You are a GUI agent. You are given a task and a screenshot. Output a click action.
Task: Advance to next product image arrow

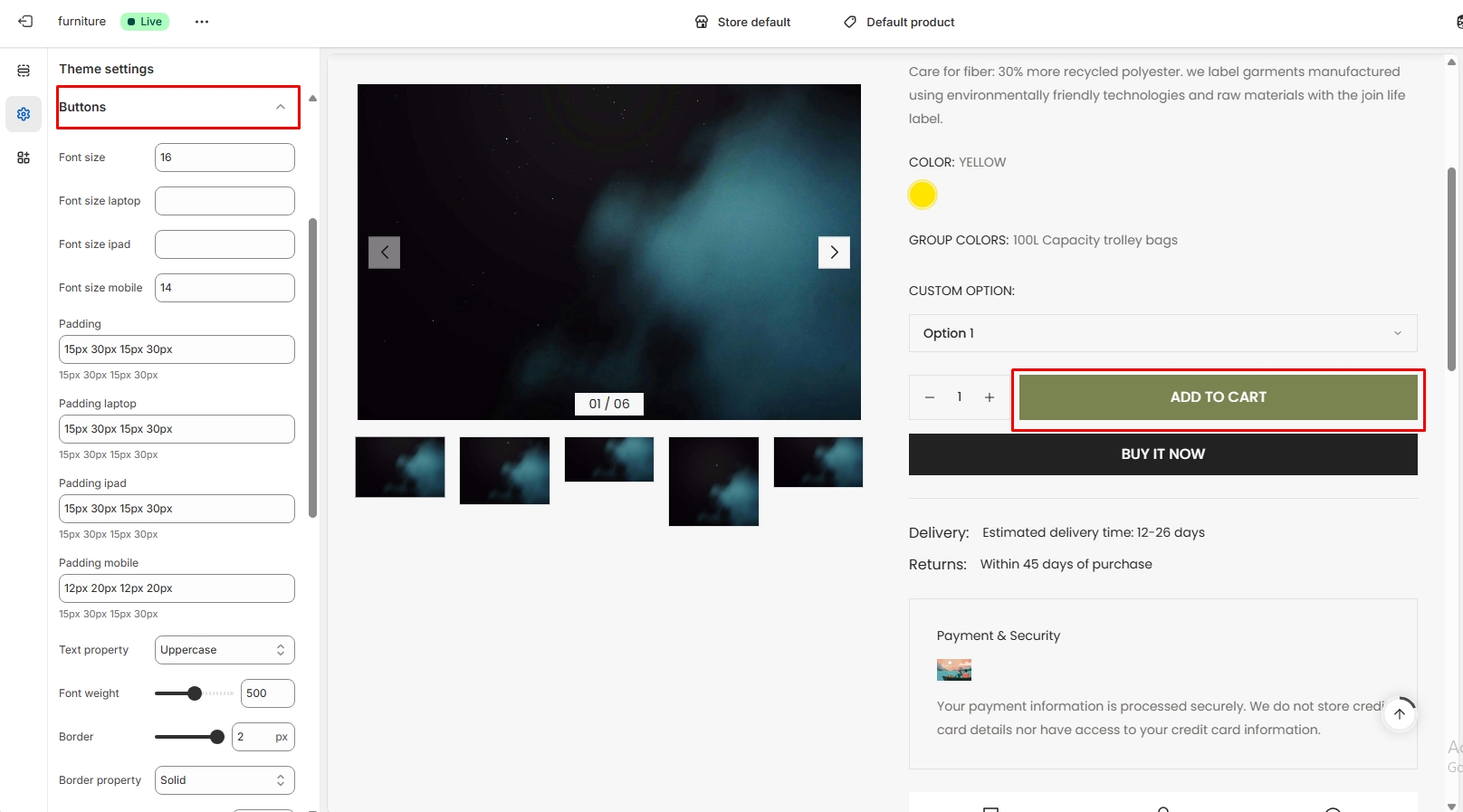pos(834,253)
